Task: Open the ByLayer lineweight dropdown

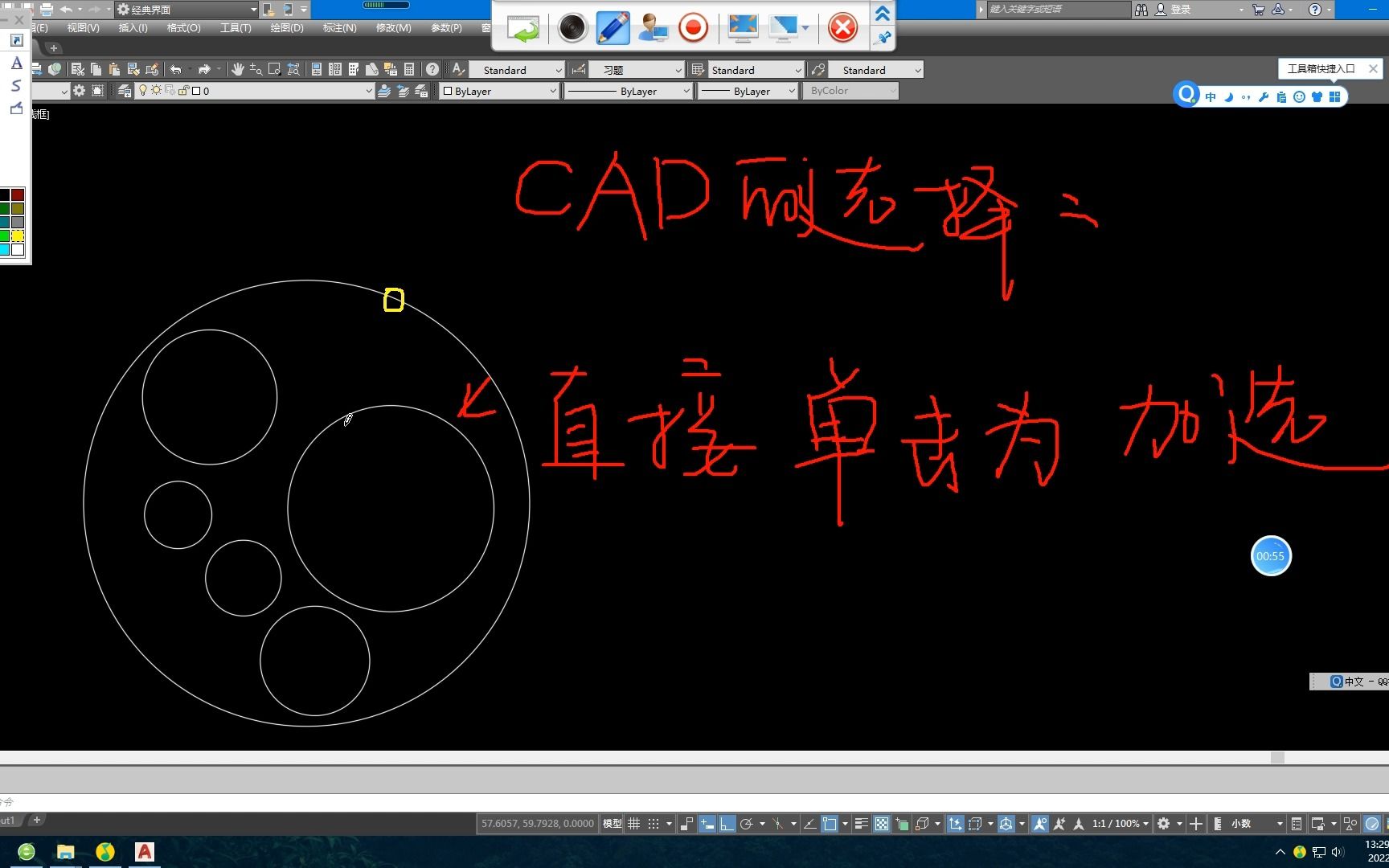Action: point(746,91)
